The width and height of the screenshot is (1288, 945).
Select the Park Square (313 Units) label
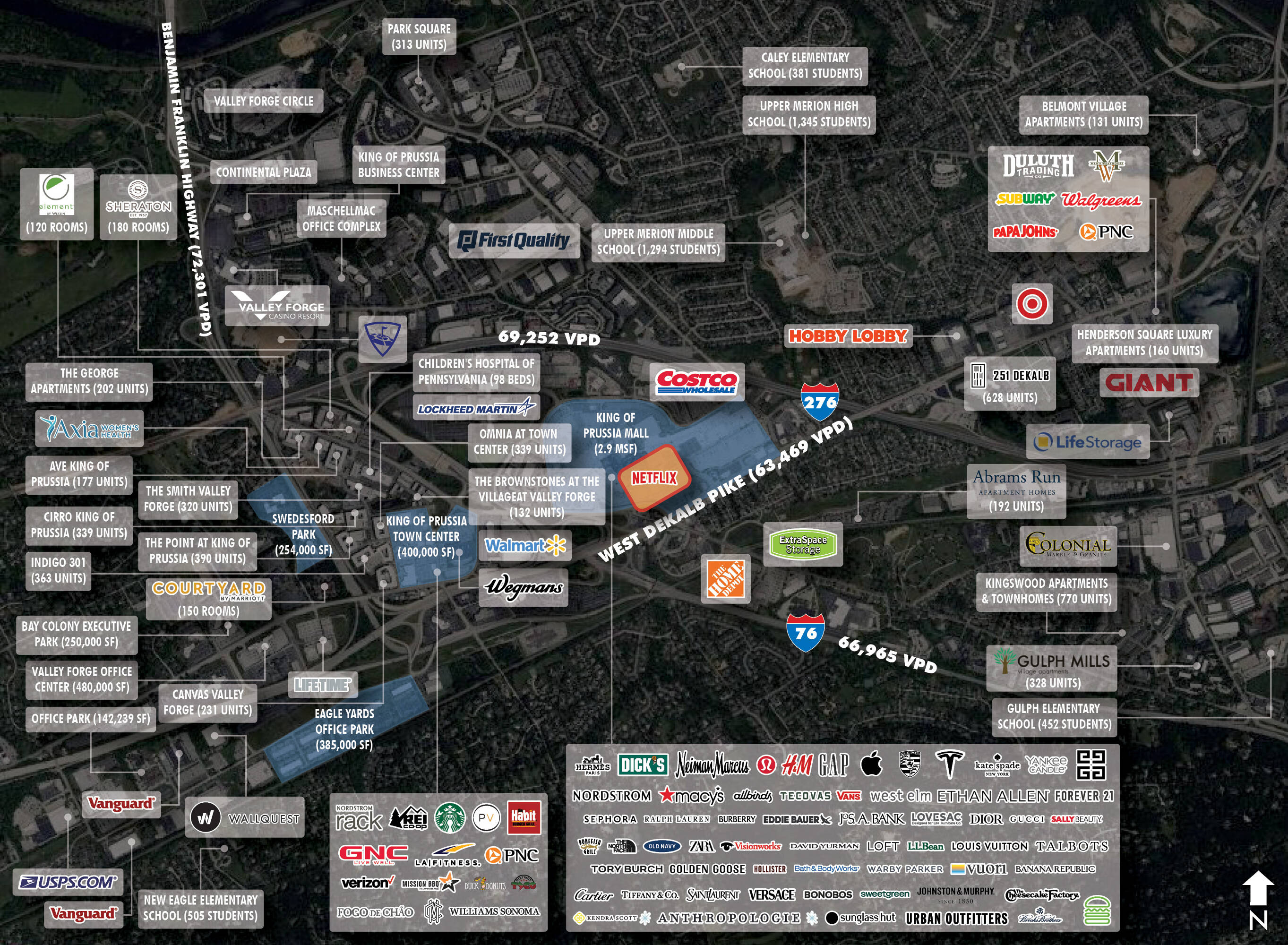(x=419, y=36)
